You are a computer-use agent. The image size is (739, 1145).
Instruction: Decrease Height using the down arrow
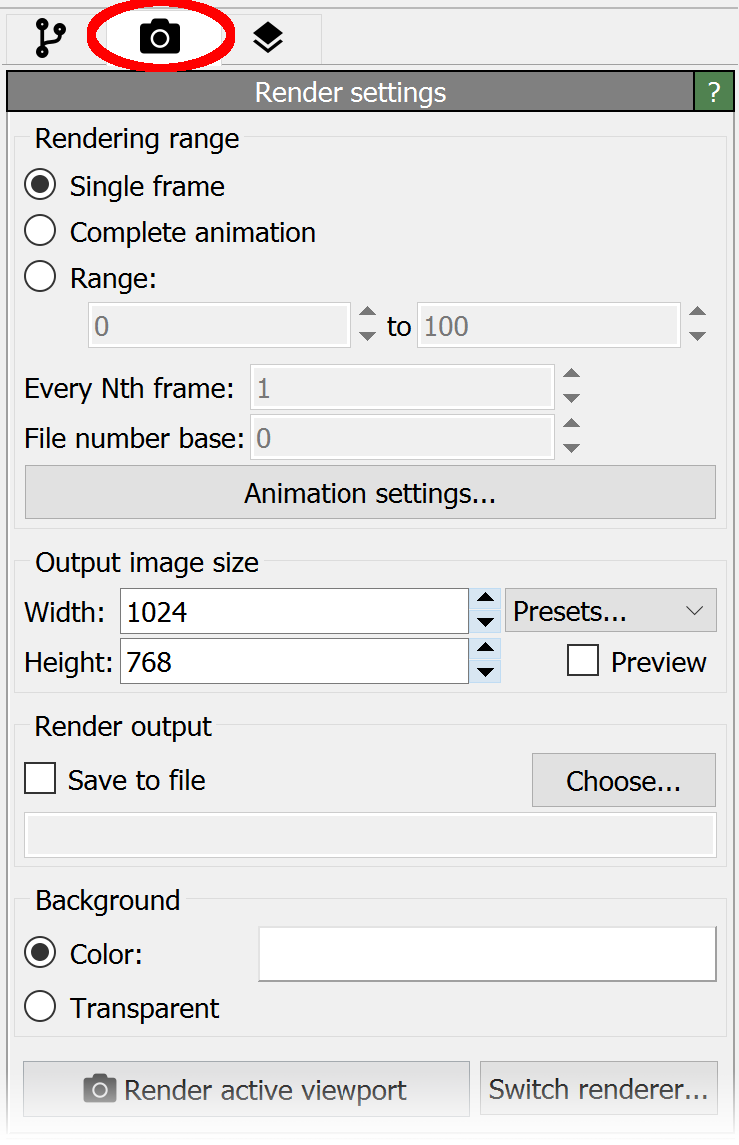485,672
